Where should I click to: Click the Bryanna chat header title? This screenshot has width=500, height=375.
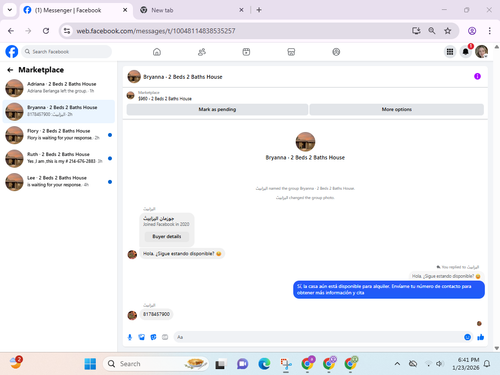point(183,77)
